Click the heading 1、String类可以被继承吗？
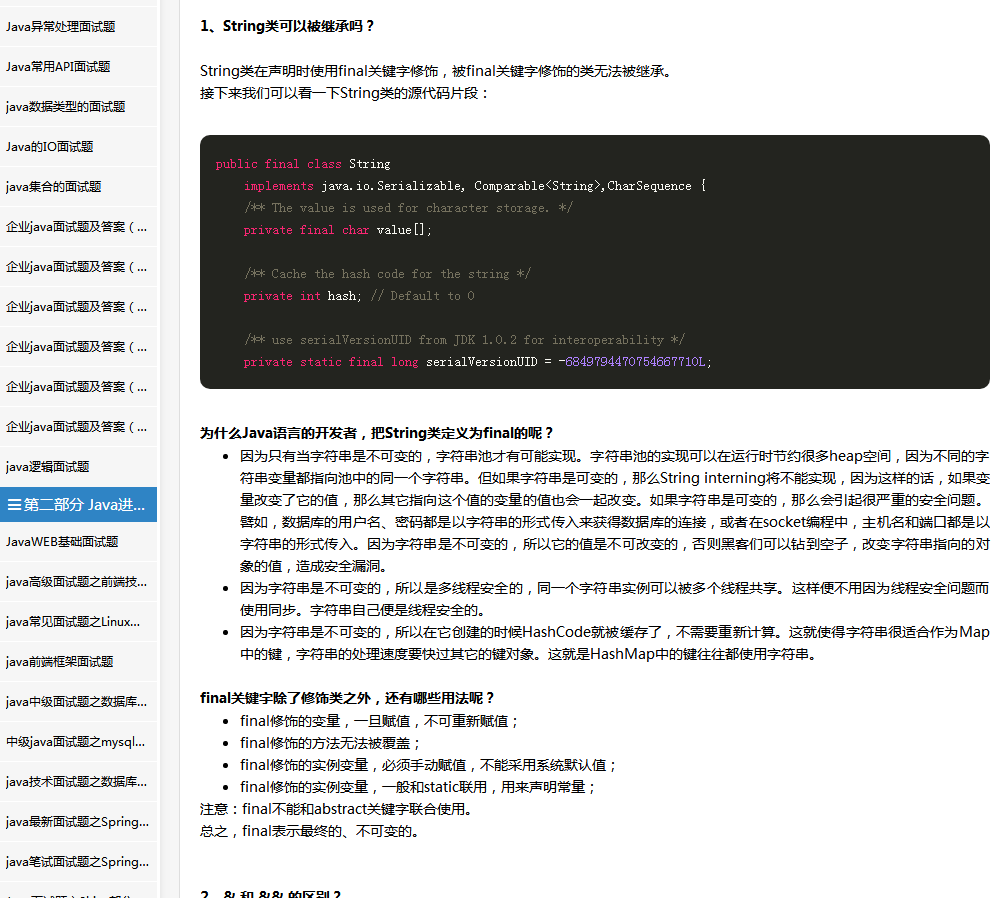 point(288,26)
